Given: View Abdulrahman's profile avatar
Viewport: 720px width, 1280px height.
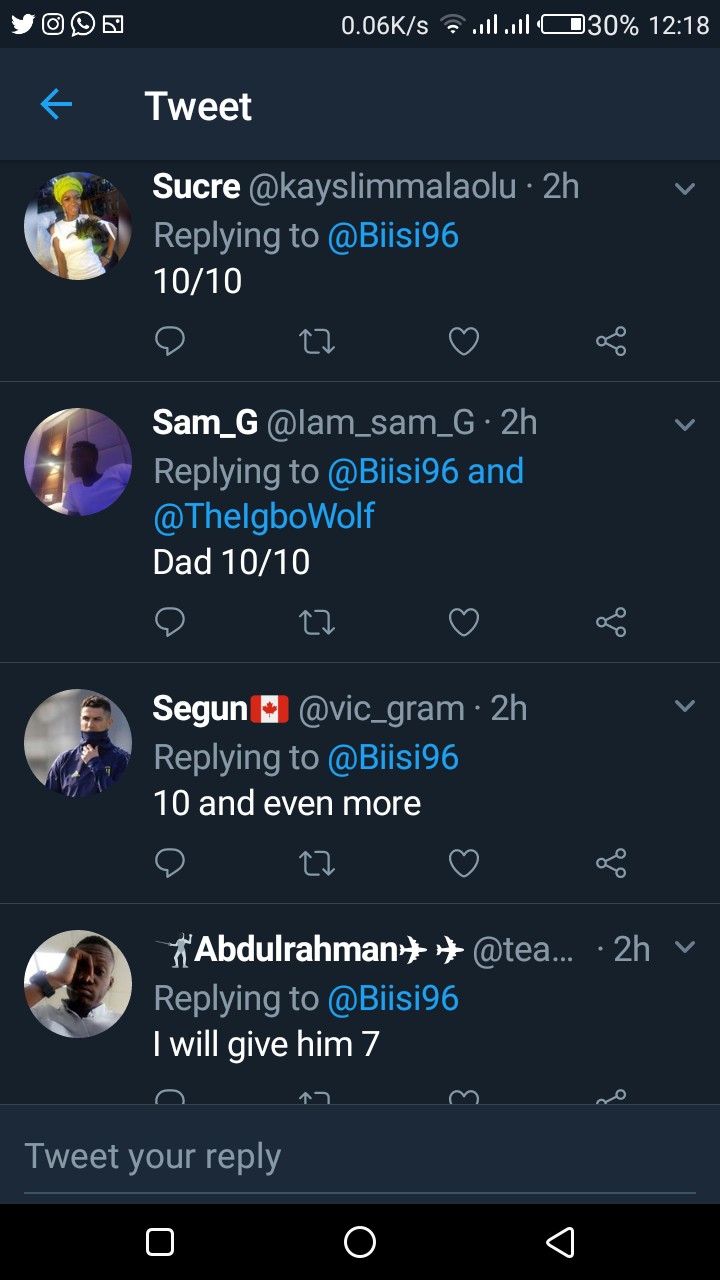Looking at the screenshot, I should click(78, 984).
